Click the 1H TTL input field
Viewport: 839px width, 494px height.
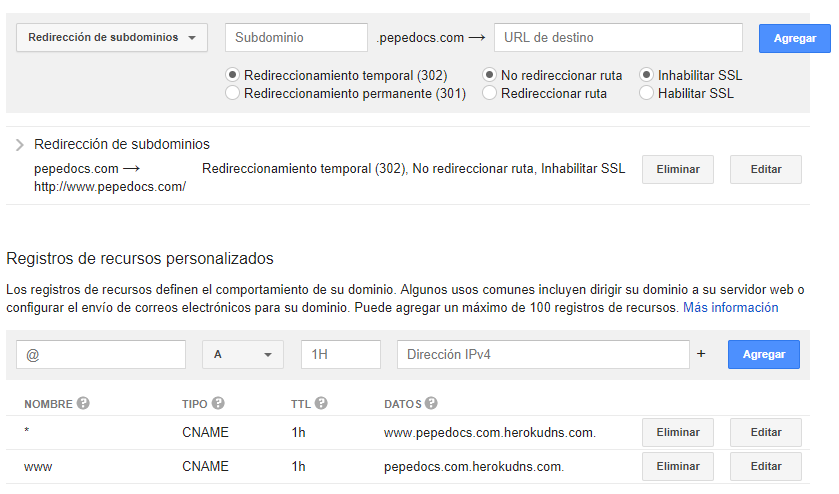click(341, 354)
